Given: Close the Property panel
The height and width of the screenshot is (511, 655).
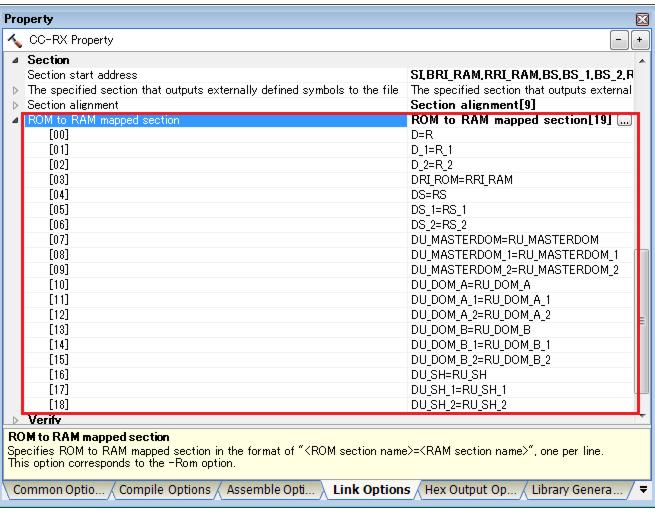Looking at the screenshot, I should click(x=644, y=19).
